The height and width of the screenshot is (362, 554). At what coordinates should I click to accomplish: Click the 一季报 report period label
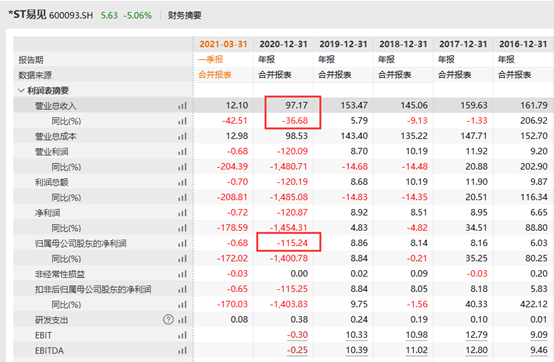pyautogui.click(x=211, y=59)
